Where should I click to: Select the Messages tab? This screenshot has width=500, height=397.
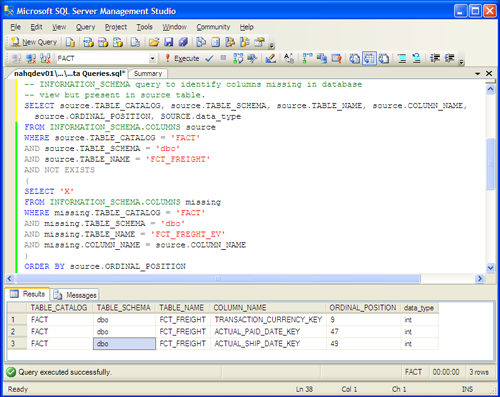coord(75,295)
